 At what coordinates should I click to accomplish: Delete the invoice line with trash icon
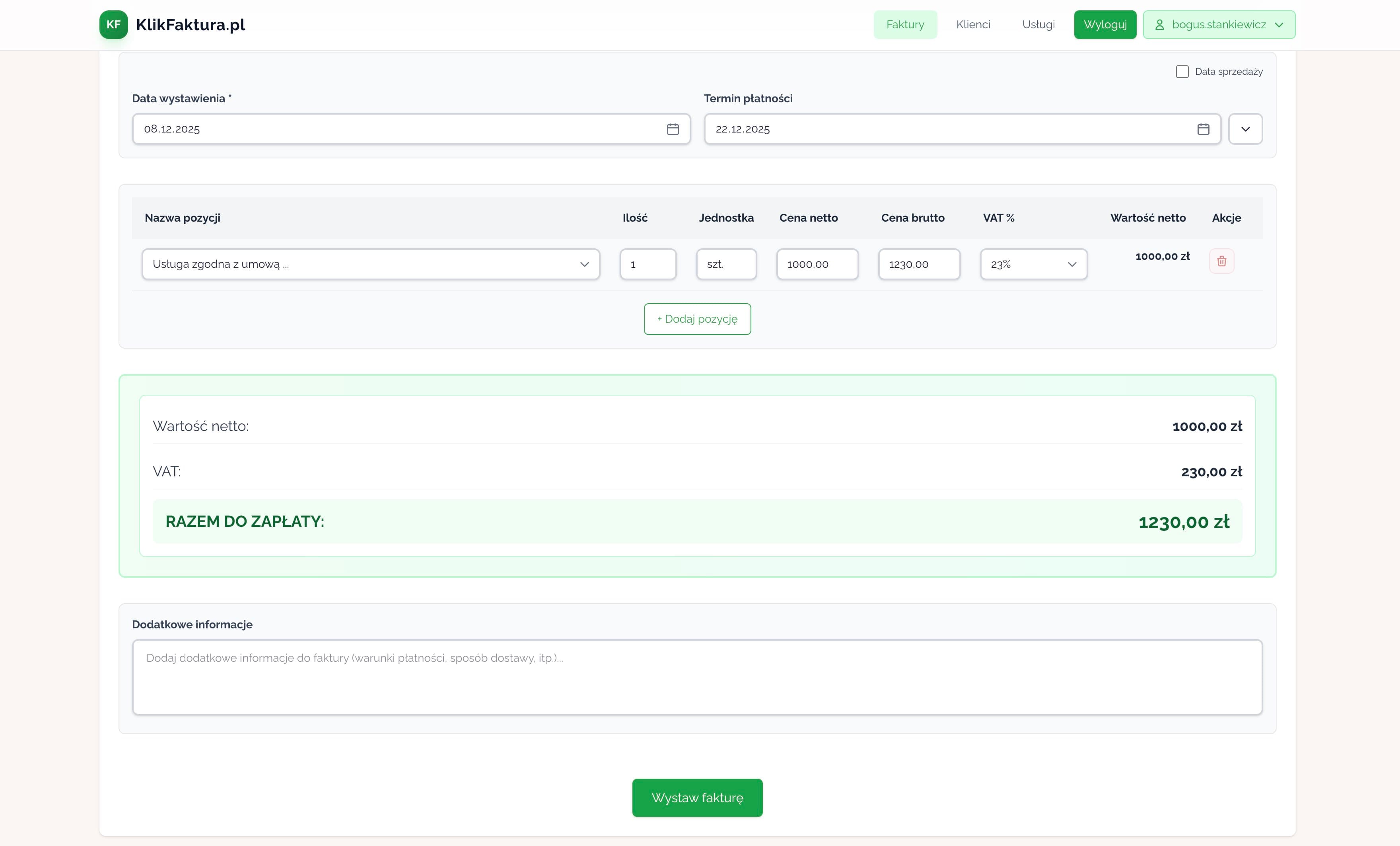click(x=1221, y=261)
